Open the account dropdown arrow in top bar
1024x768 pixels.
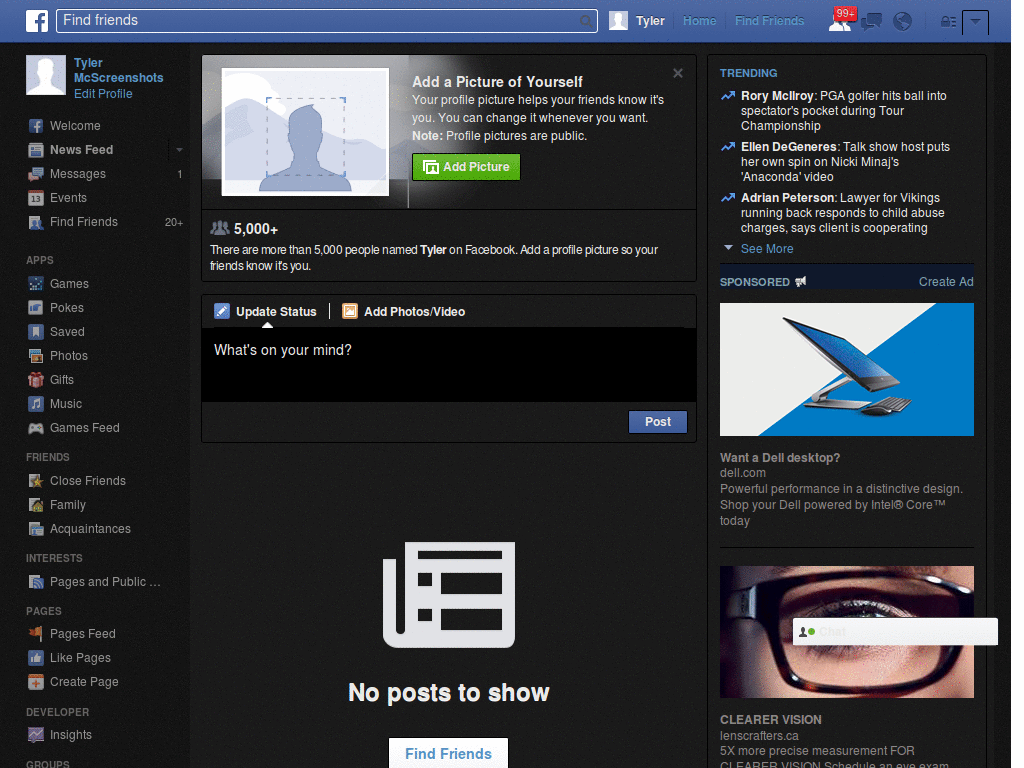tap(975, 22)
